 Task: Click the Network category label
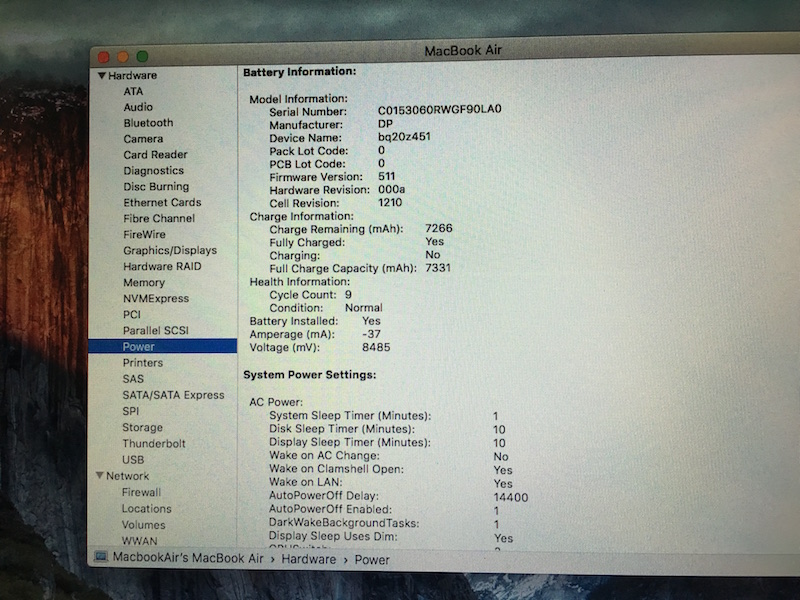coord(127,476)
